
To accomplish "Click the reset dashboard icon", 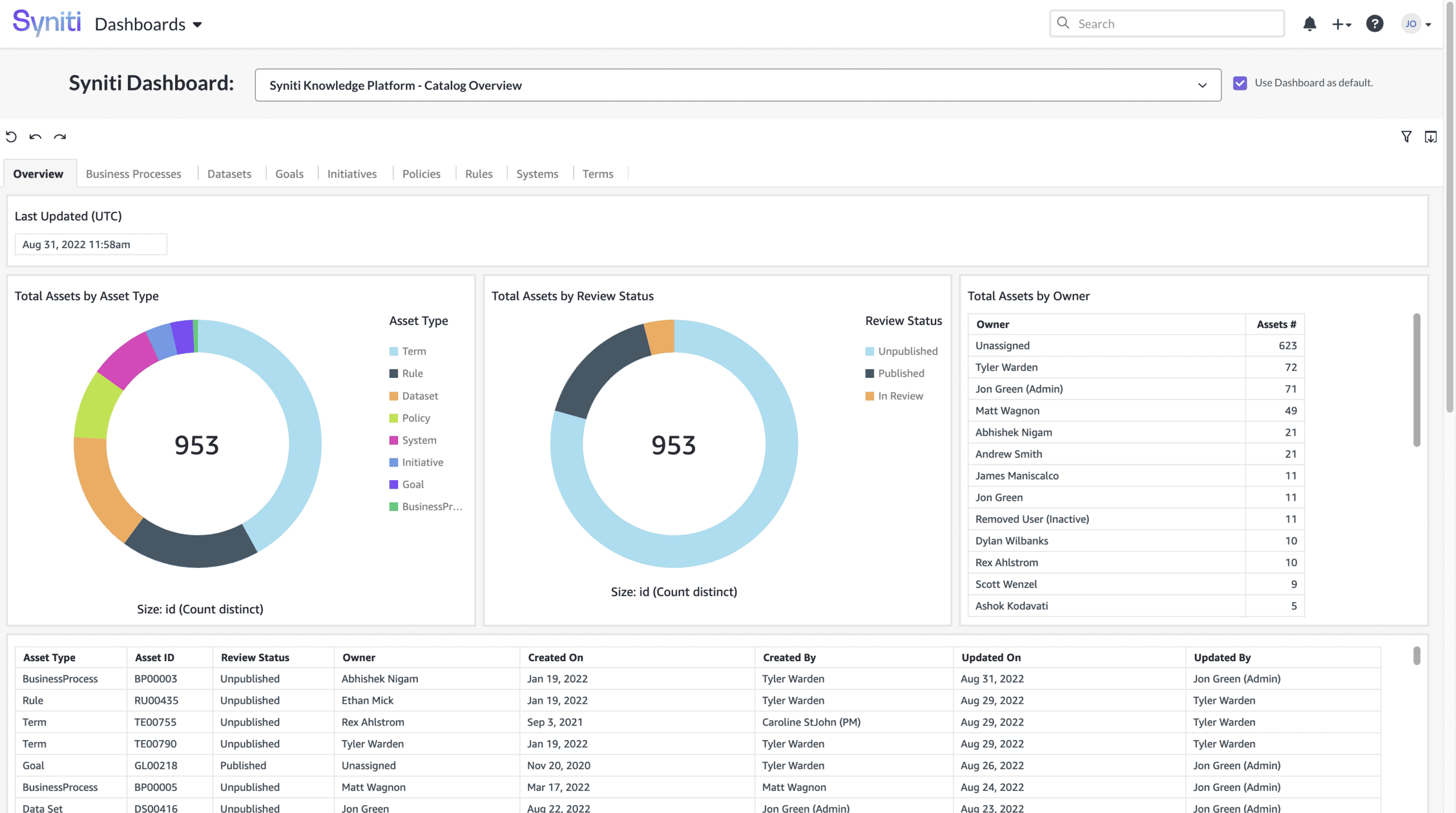I will [11, 137].
